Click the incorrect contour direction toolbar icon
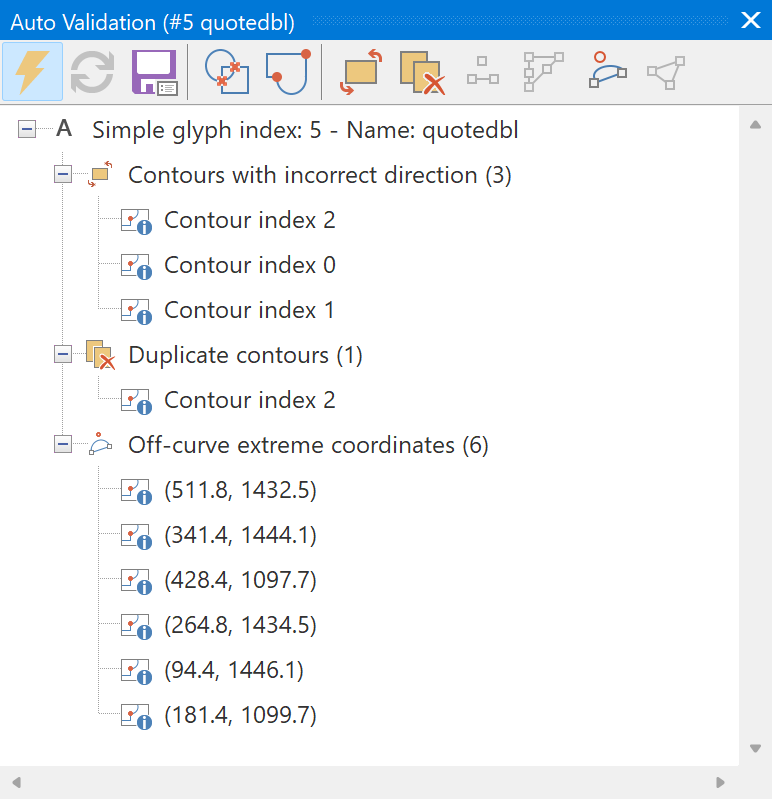This screenshot has width=772, height=799. [361, 72]
